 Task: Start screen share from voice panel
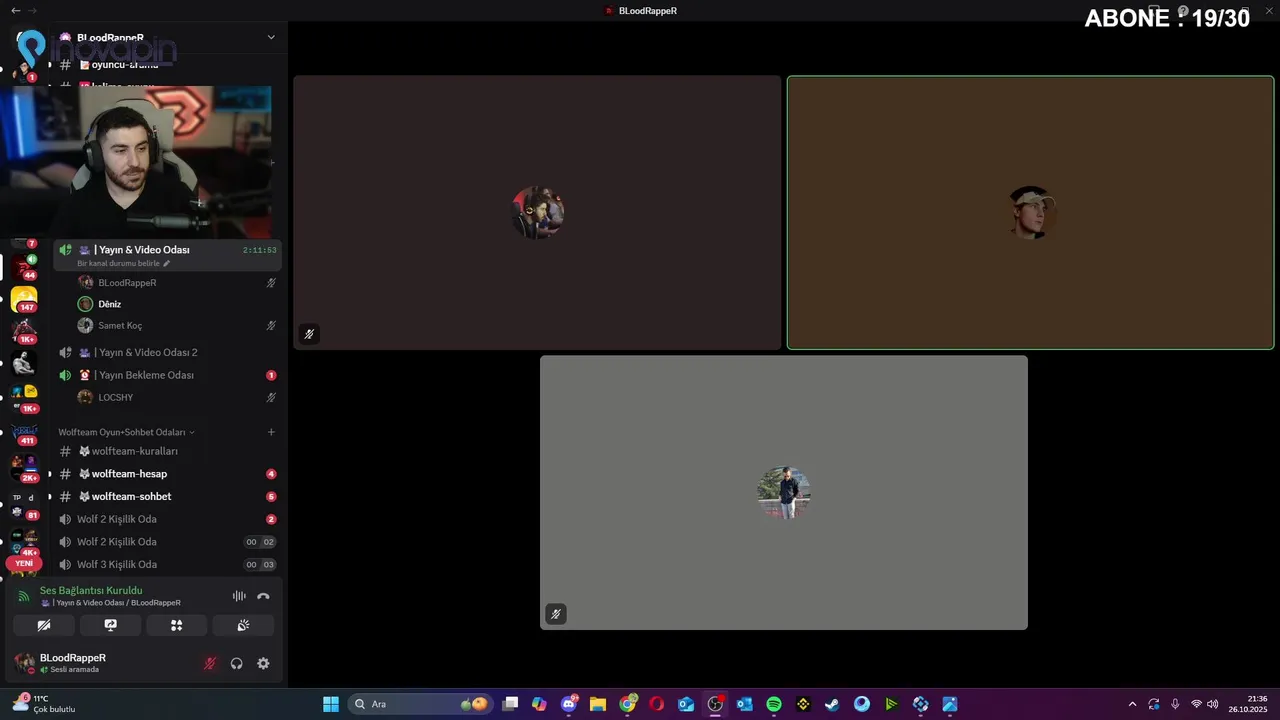tap(110, 625)
